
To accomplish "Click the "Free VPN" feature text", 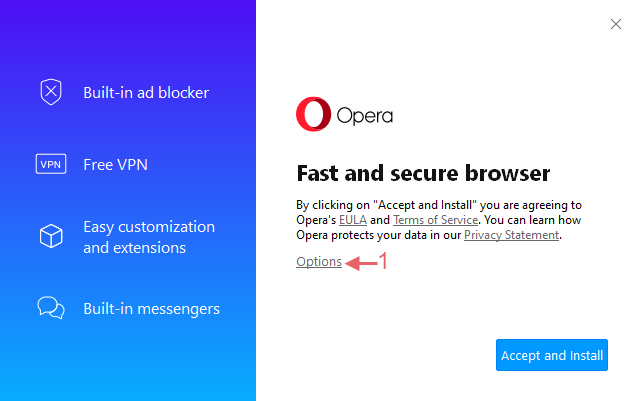I will coord(116,165).
